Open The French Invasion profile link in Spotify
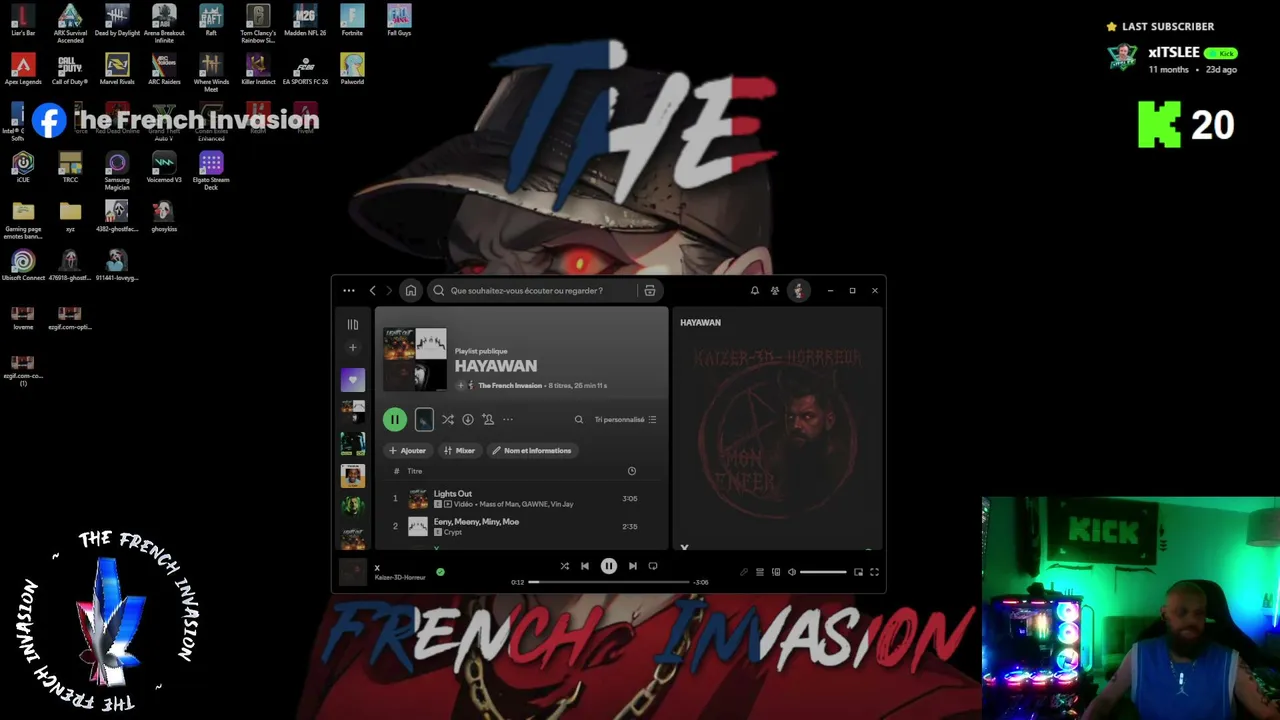 tap(510, 385)
